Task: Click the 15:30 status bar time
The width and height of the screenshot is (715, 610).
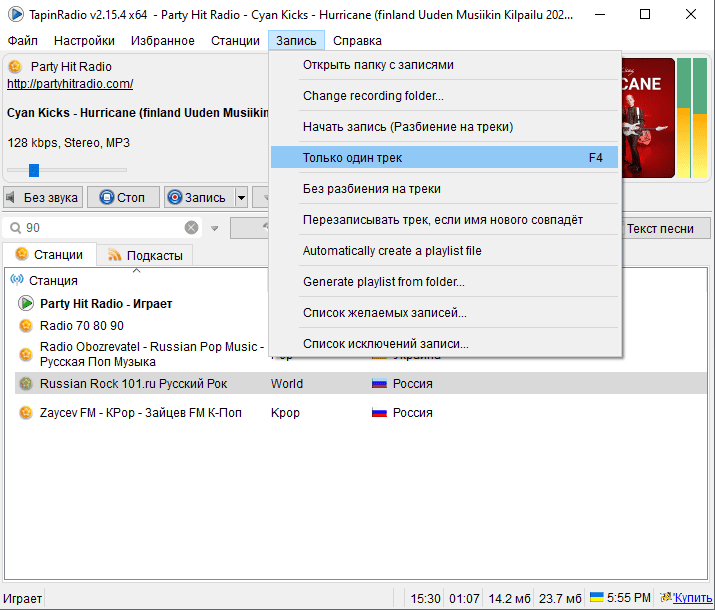Action: tap(425, 598)
